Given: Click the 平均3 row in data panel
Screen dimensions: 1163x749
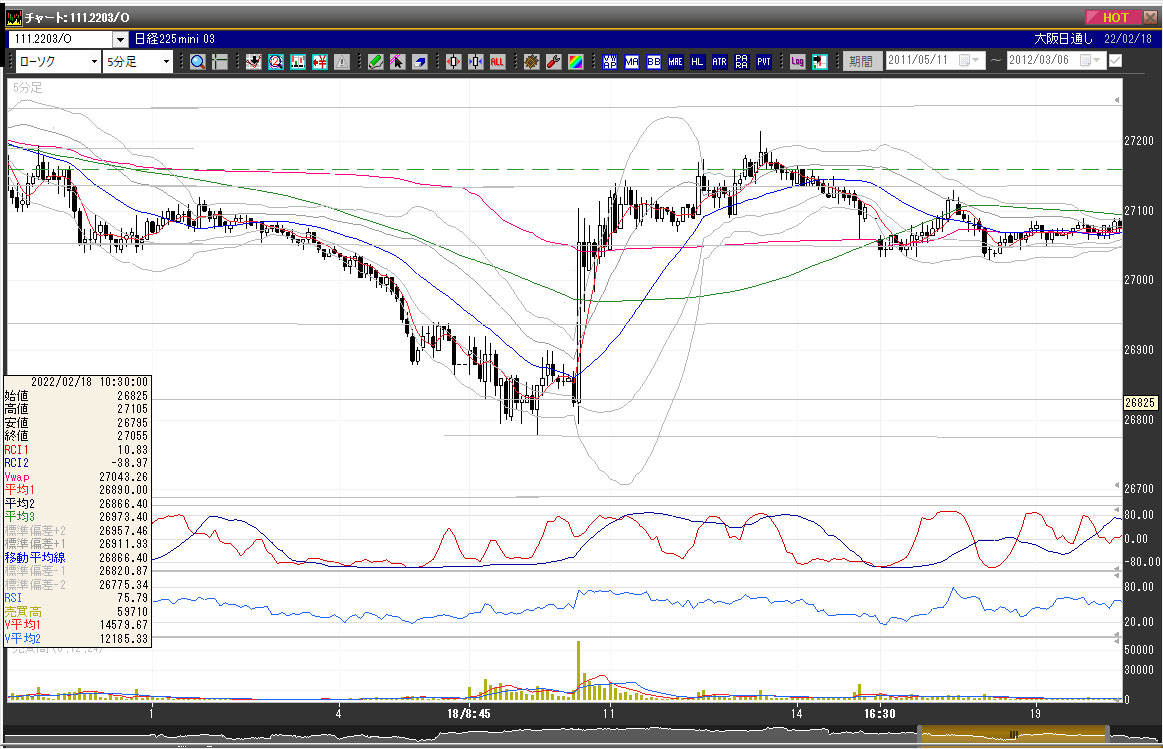Looking at the screenshot, I should 77,517.
